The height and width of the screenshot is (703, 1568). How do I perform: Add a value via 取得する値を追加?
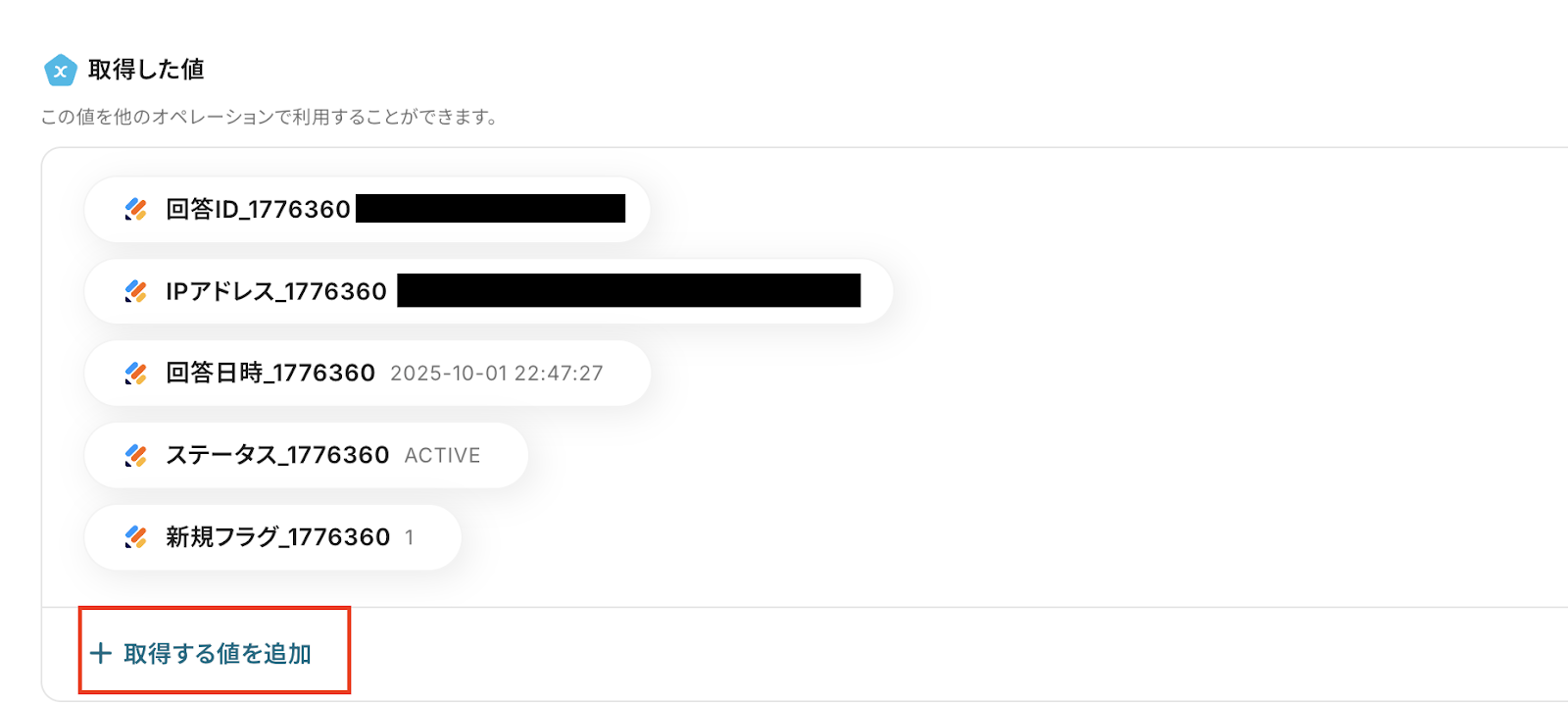pos(215,651)
